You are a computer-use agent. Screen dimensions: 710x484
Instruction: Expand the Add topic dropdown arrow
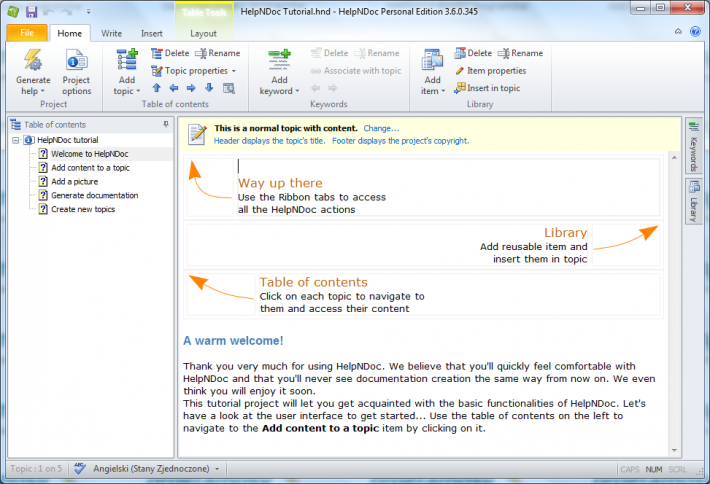(x=138, y=91)
